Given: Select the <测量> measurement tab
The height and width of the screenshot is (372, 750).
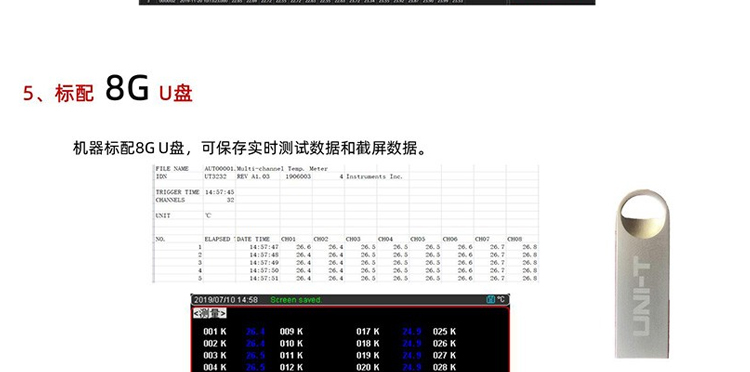Looking at the screenshot, I should coord(209,313).
